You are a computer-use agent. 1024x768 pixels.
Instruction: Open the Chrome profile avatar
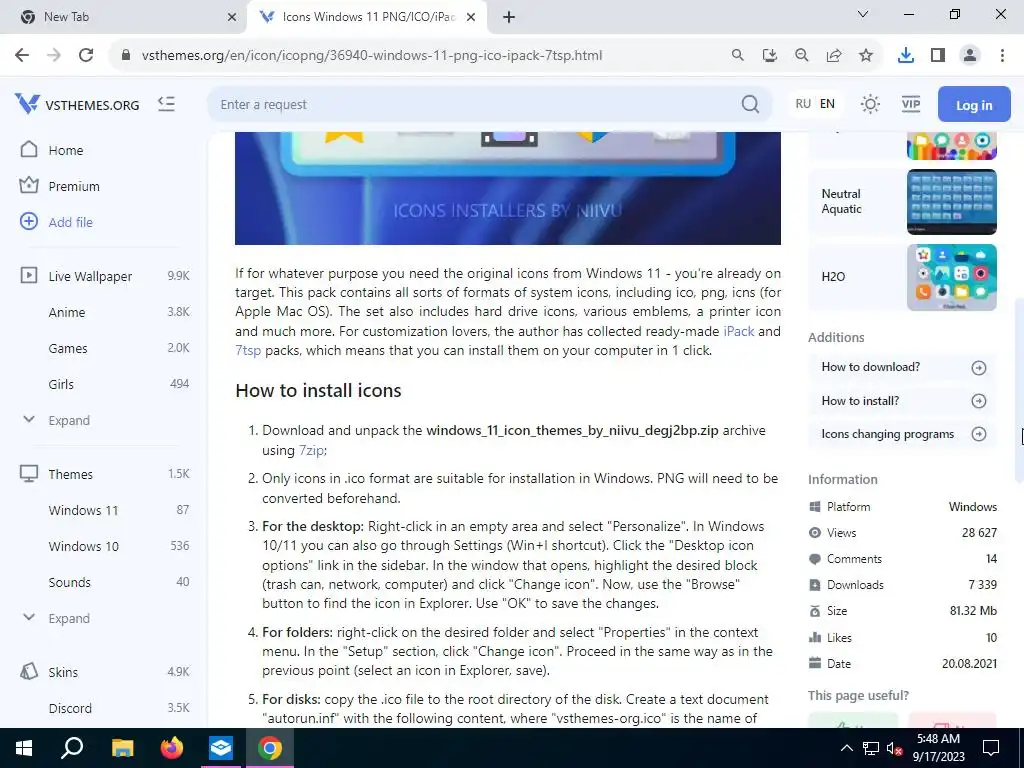[970, 55]
